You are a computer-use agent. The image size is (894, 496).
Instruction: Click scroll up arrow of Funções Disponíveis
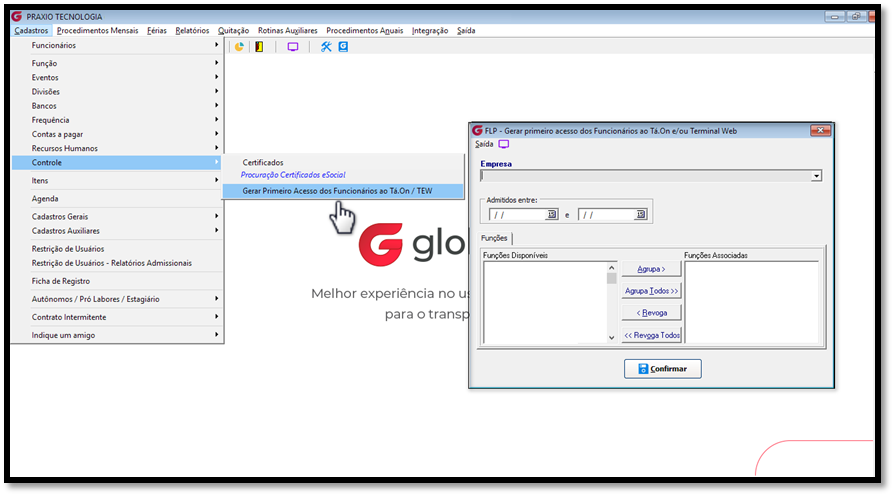612,267
